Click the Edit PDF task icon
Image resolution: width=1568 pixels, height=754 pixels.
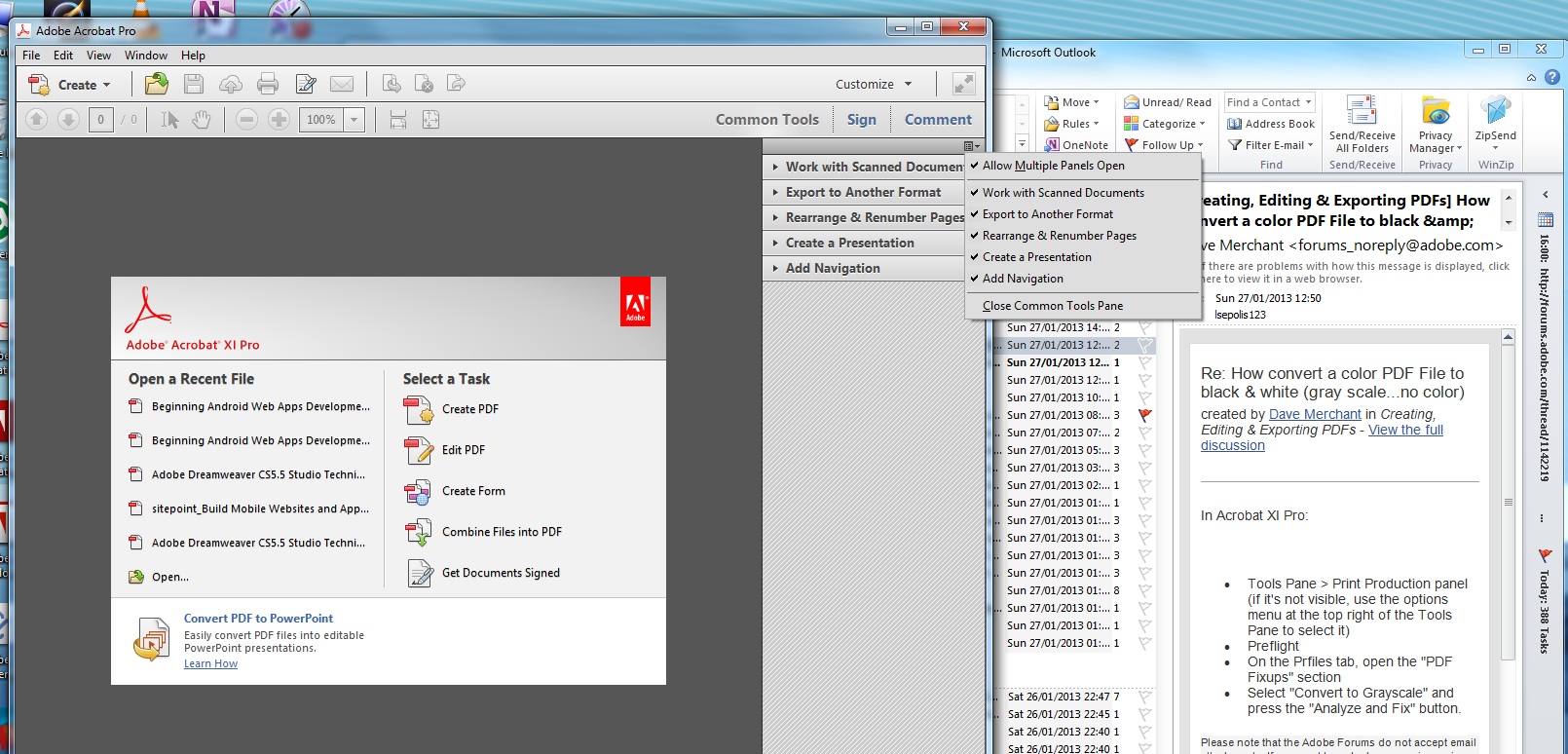point(419,451)
